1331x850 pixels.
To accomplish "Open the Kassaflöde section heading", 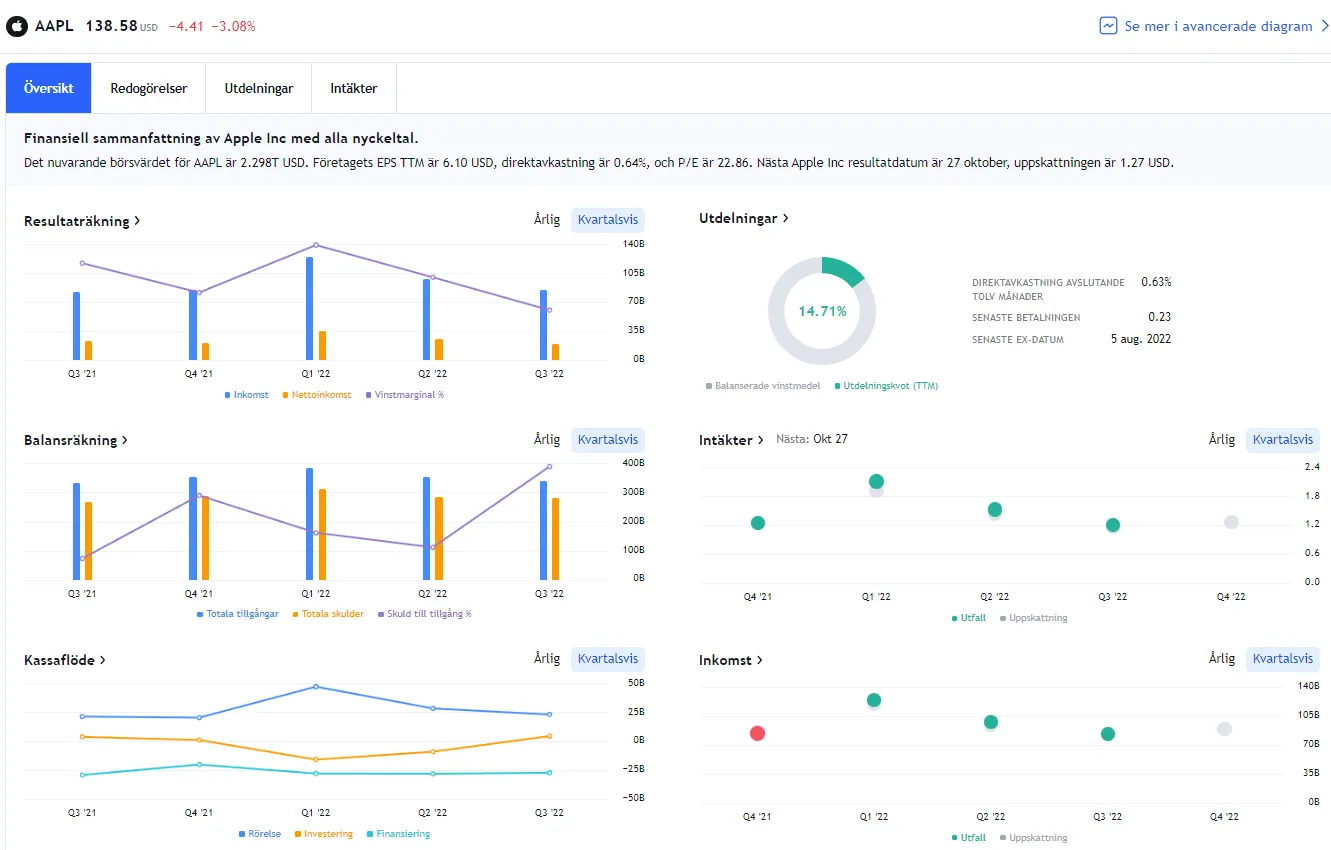I will (65, 660).
